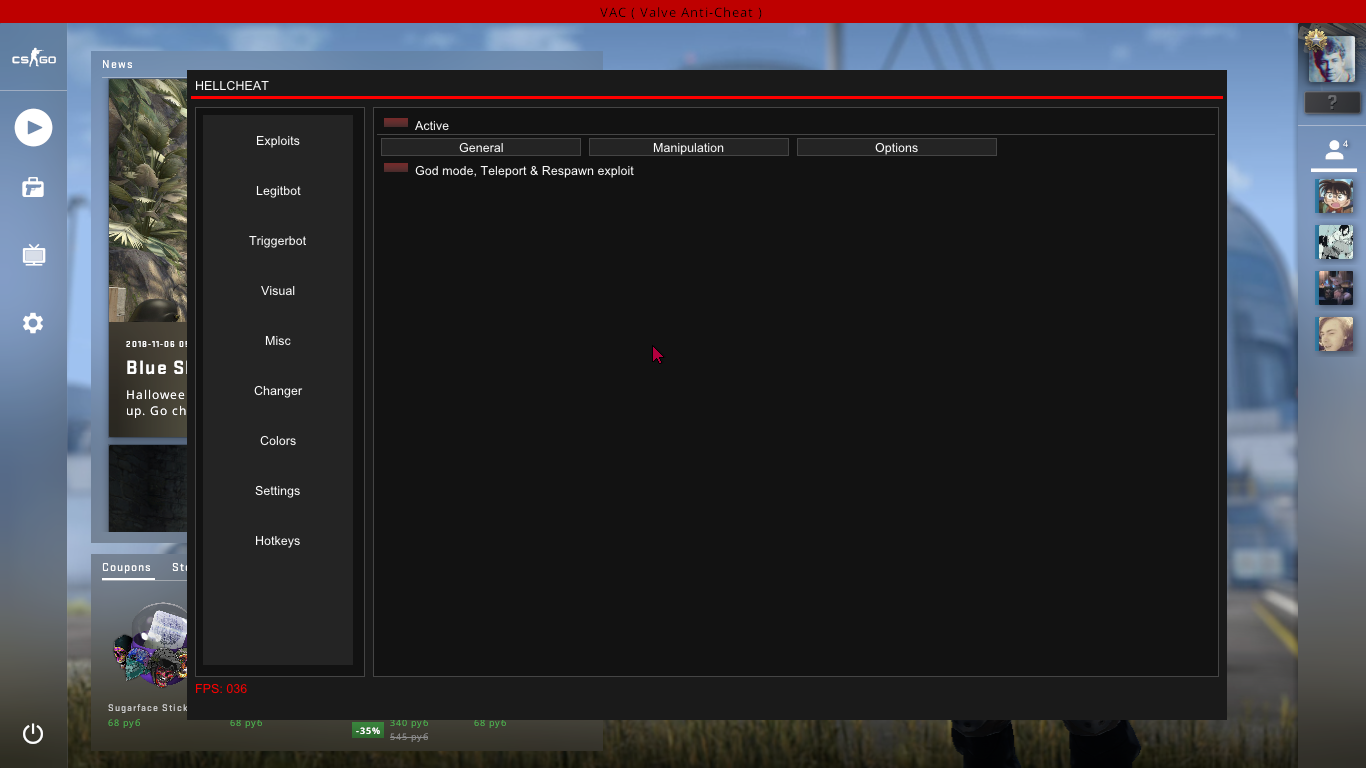Open the Inventory briefcase icon

pos(33,187)
